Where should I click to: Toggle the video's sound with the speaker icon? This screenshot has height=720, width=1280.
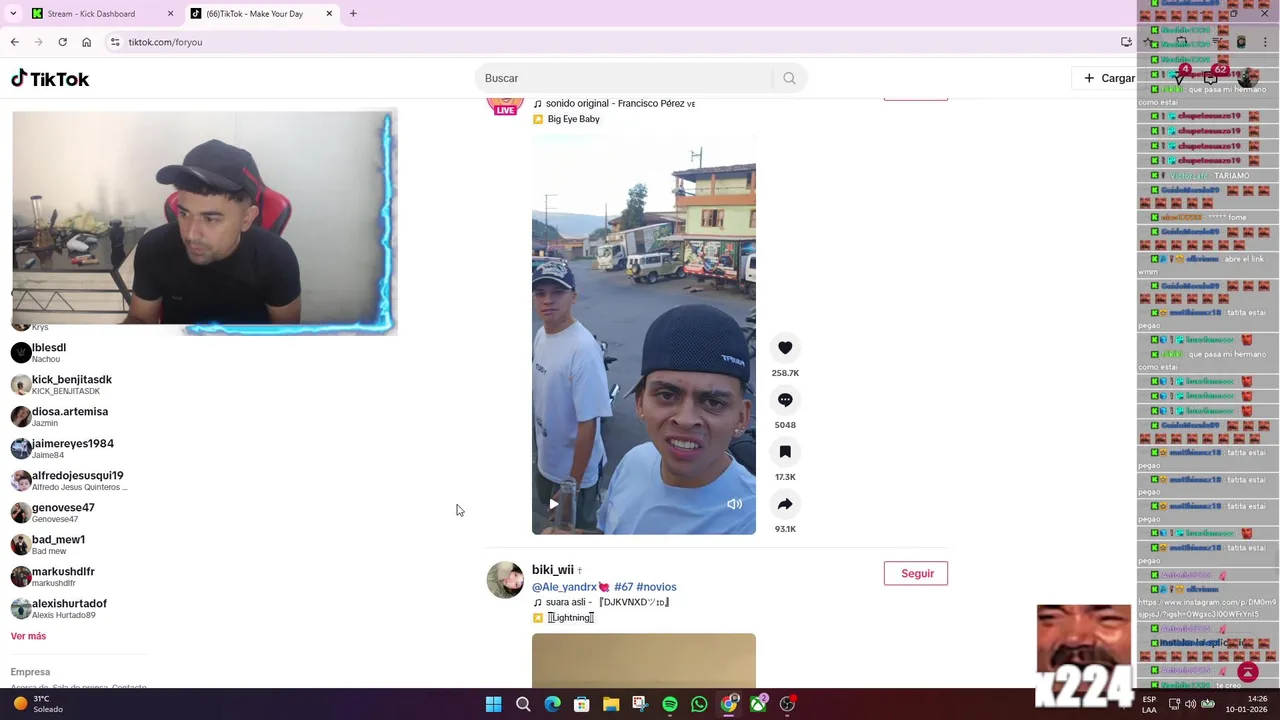pyautogui.click(x=734, y=504)
